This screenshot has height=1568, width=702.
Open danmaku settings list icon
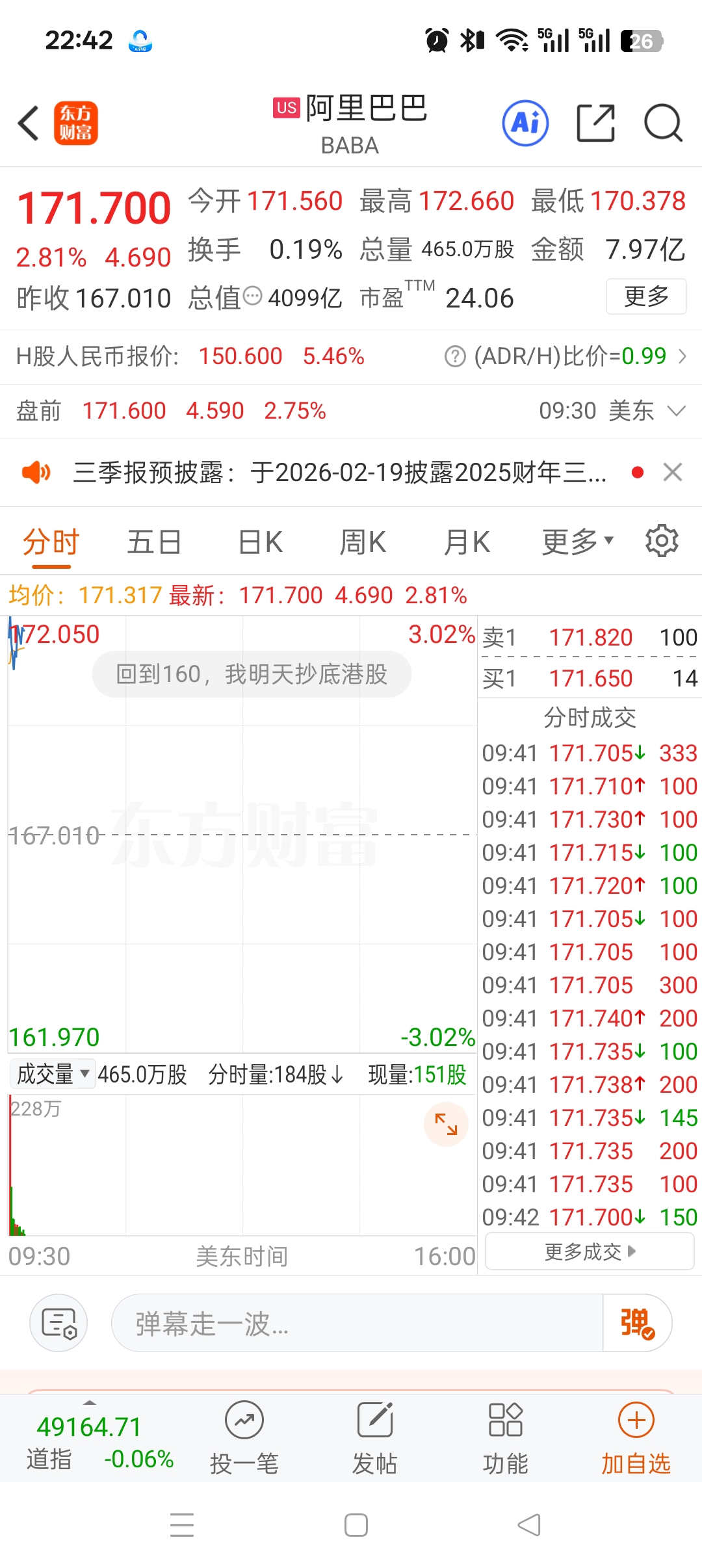59,1323
